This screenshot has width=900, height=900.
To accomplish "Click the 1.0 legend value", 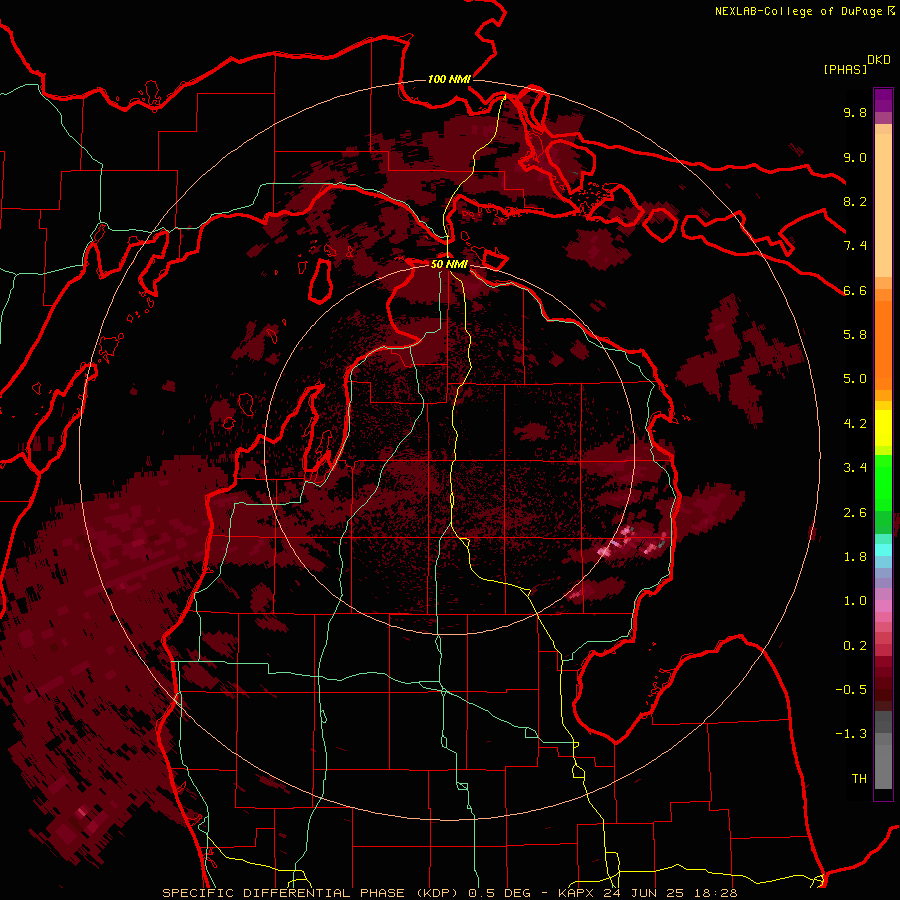I will pyautogui.click(x=855, y=601).
